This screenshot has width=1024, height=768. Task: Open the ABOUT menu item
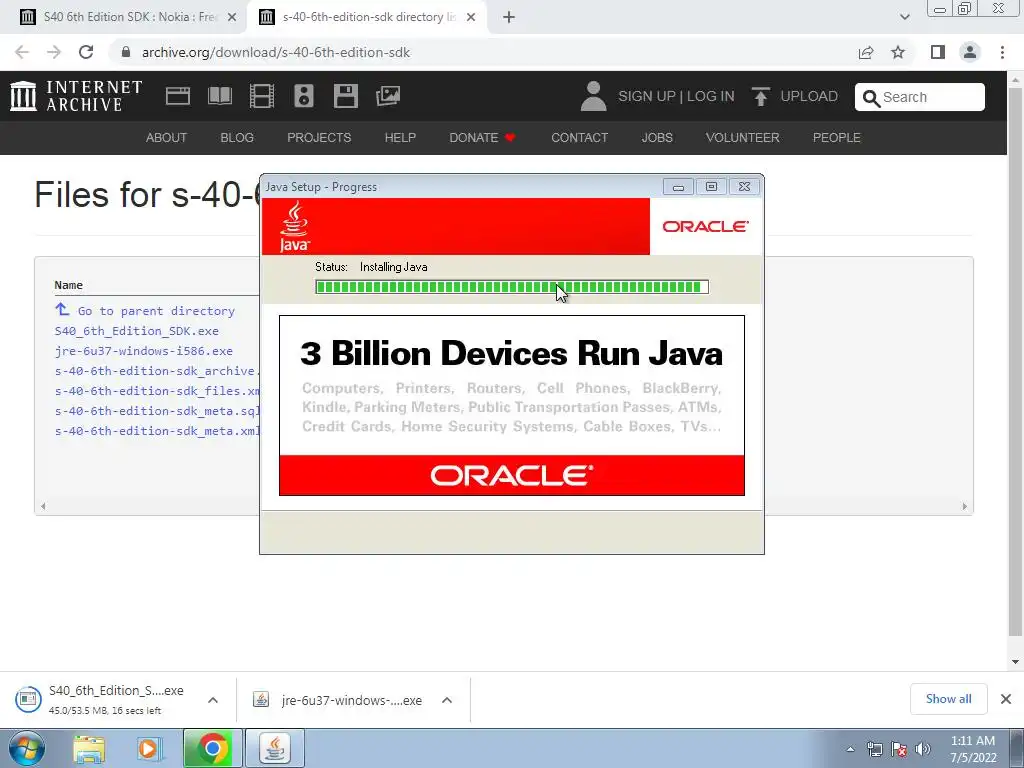167,138
